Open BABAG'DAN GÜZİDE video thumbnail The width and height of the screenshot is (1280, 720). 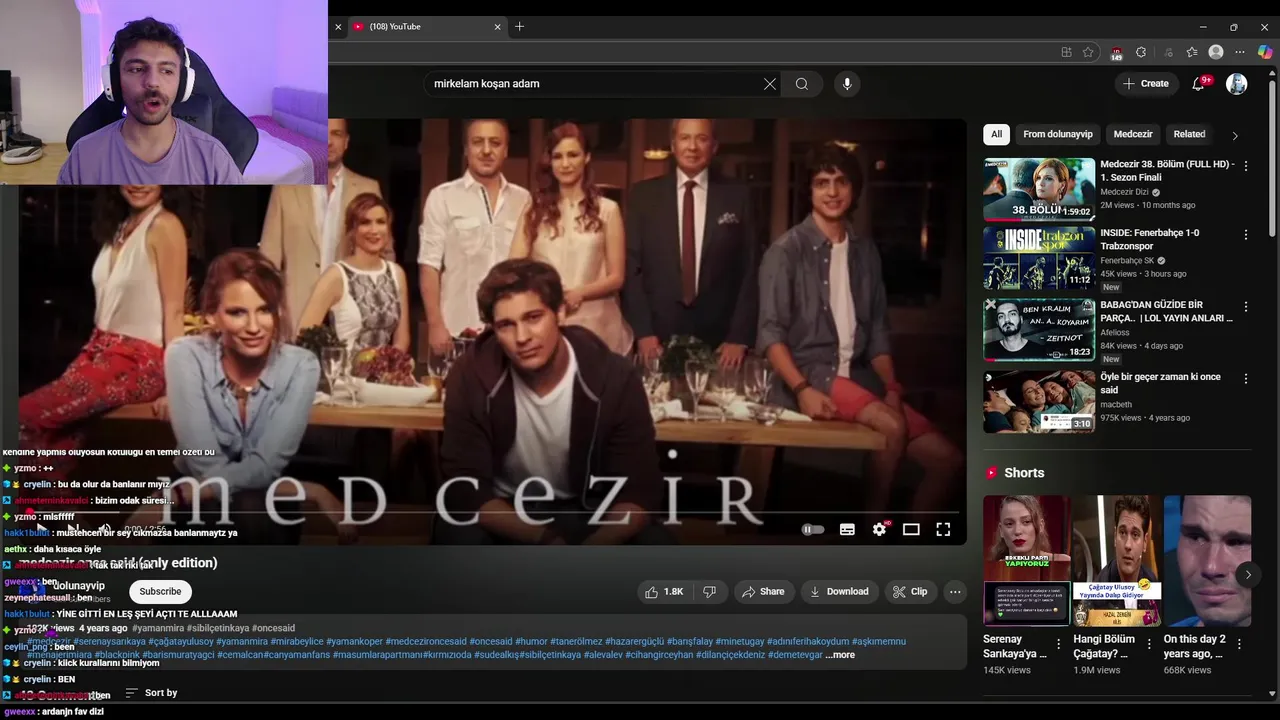point(1039,330)
